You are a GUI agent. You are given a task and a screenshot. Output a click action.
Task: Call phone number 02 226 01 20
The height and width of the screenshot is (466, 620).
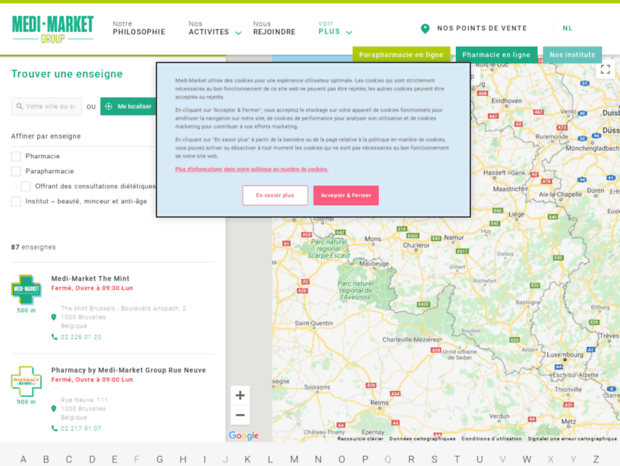(x=81, y=337)
